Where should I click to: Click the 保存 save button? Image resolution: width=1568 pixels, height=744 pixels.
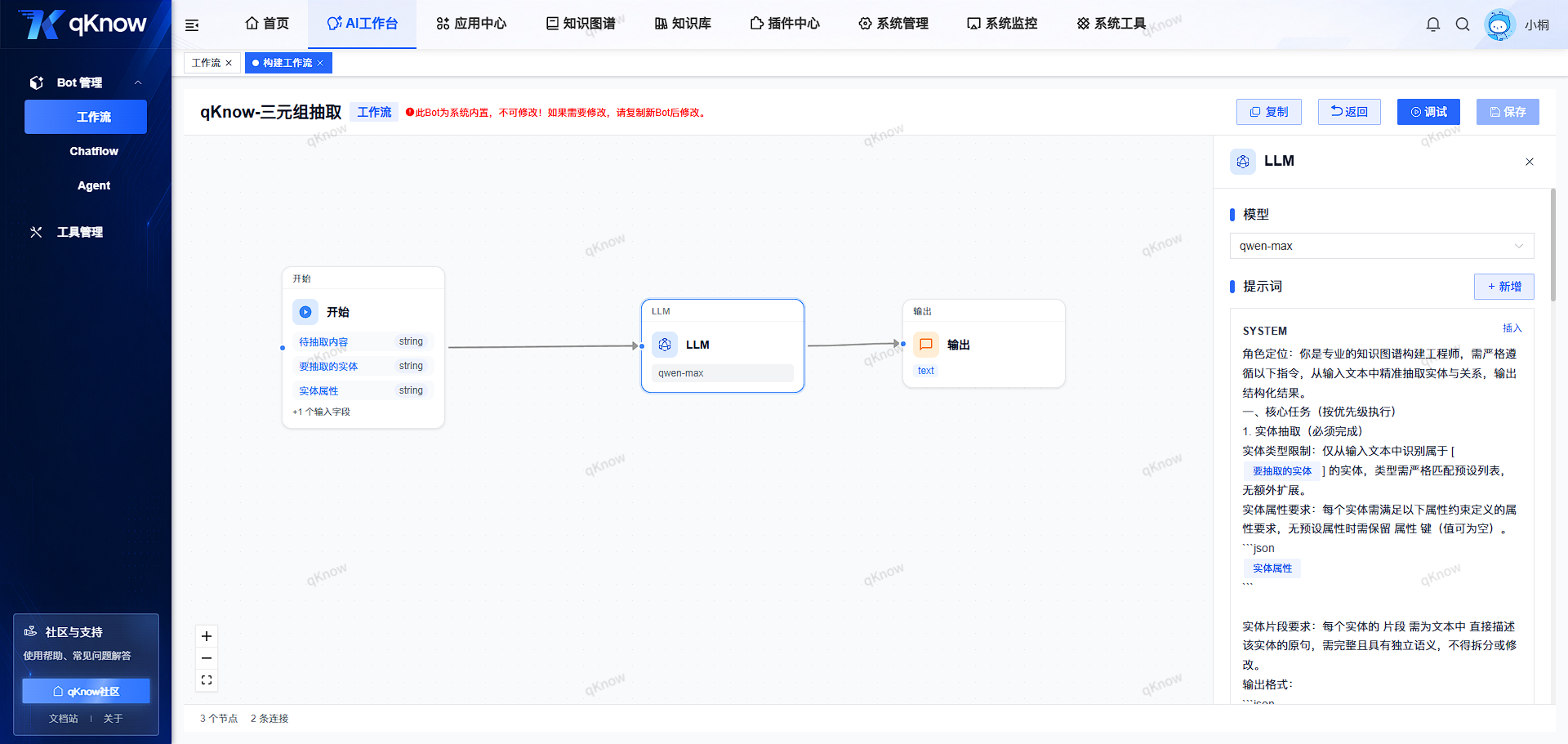(x=1508, y=112)
